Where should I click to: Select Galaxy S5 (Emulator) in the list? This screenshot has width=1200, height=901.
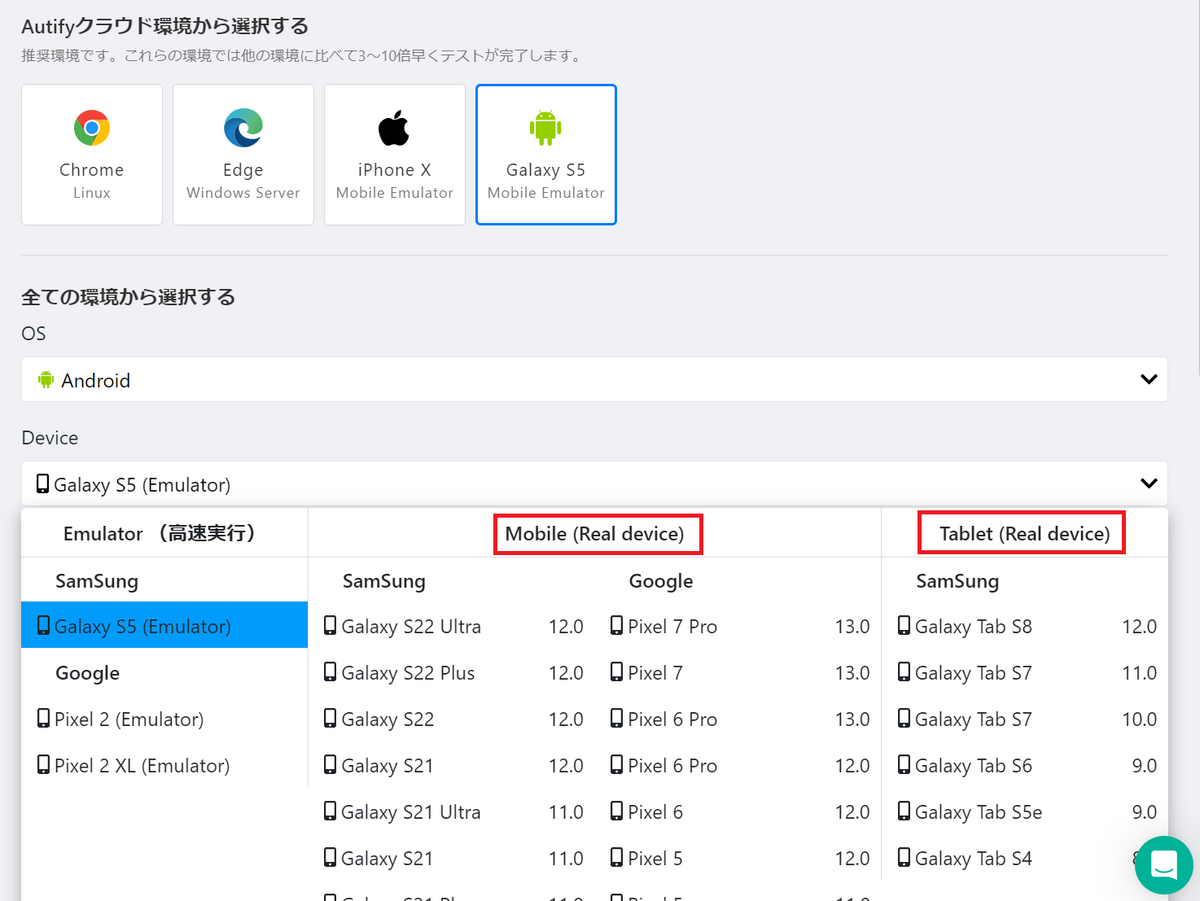pos(164,626)
